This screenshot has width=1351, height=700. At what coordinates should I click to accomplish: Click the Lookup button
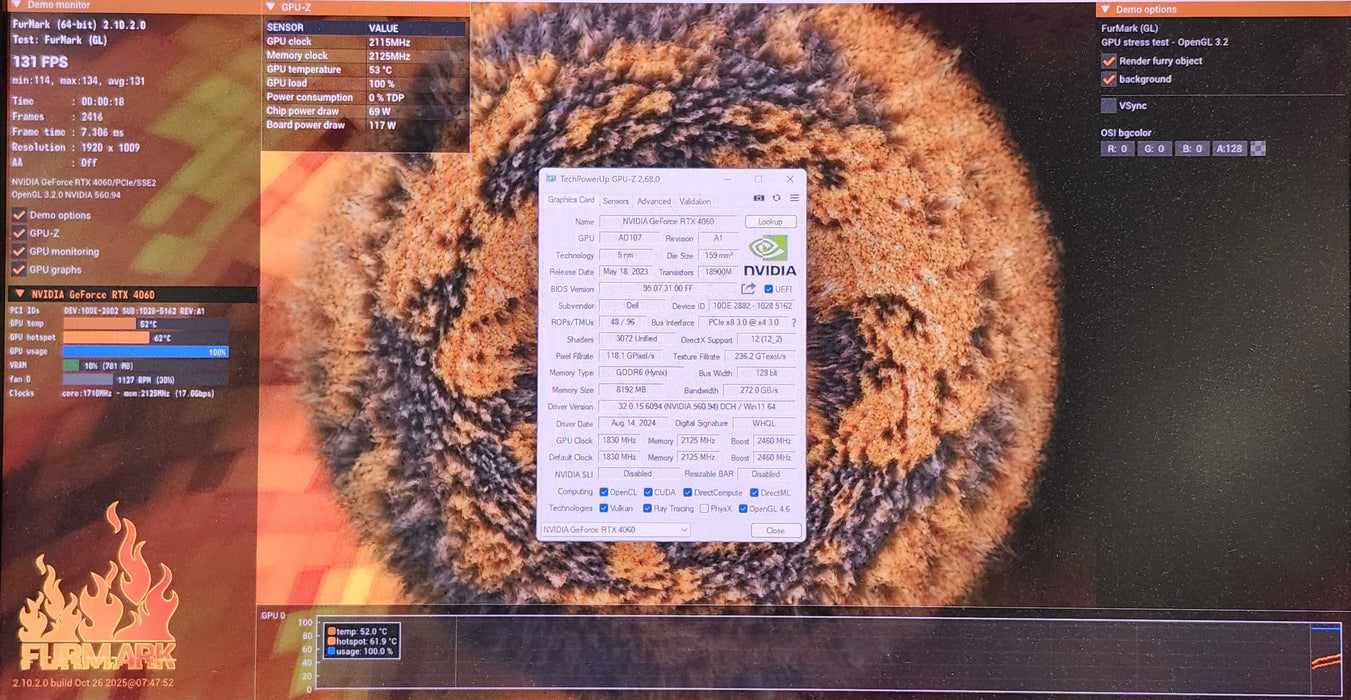tap(771, 222)
